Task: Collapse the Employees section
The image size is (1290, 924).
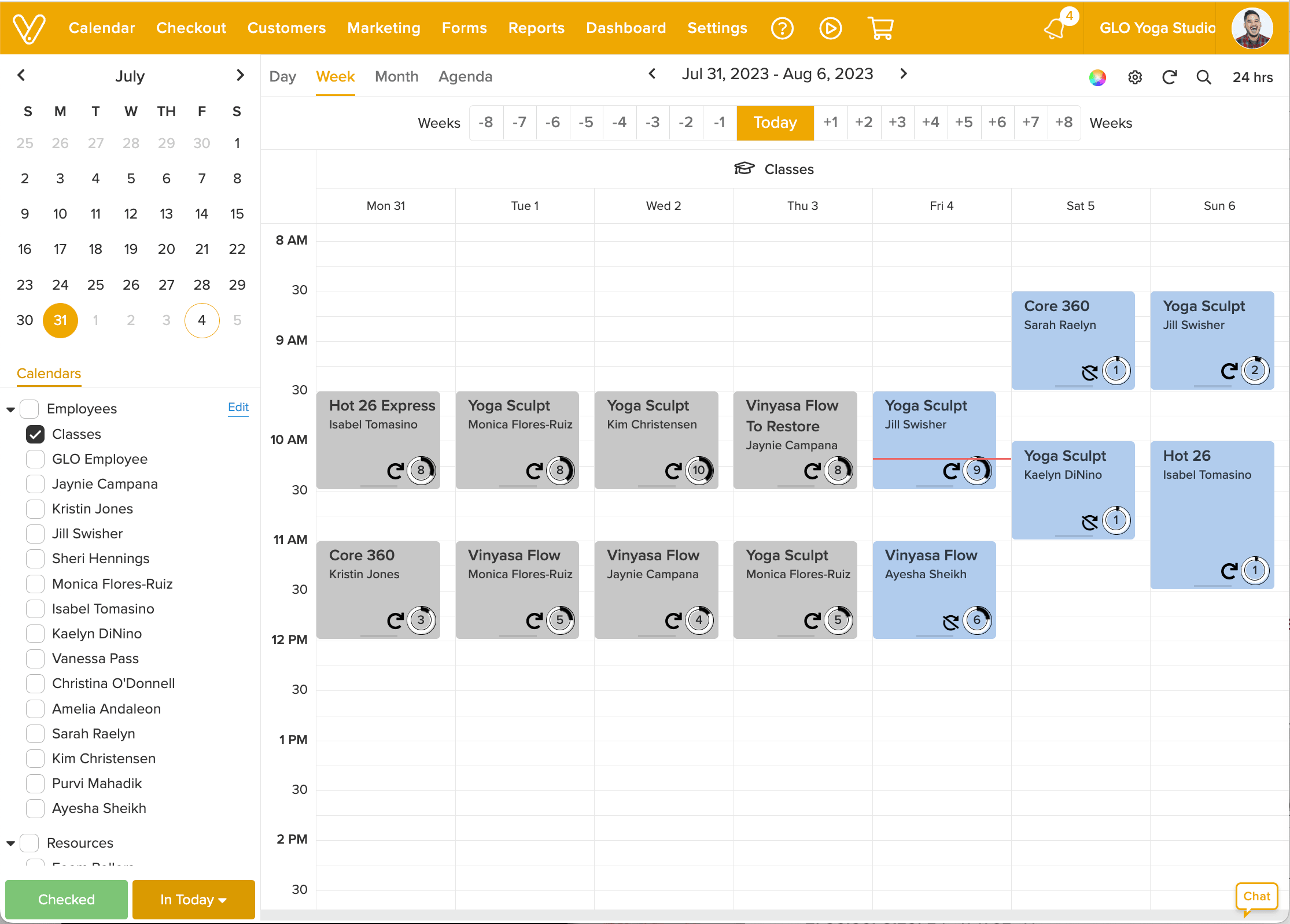Action: (x=10, y=409)
